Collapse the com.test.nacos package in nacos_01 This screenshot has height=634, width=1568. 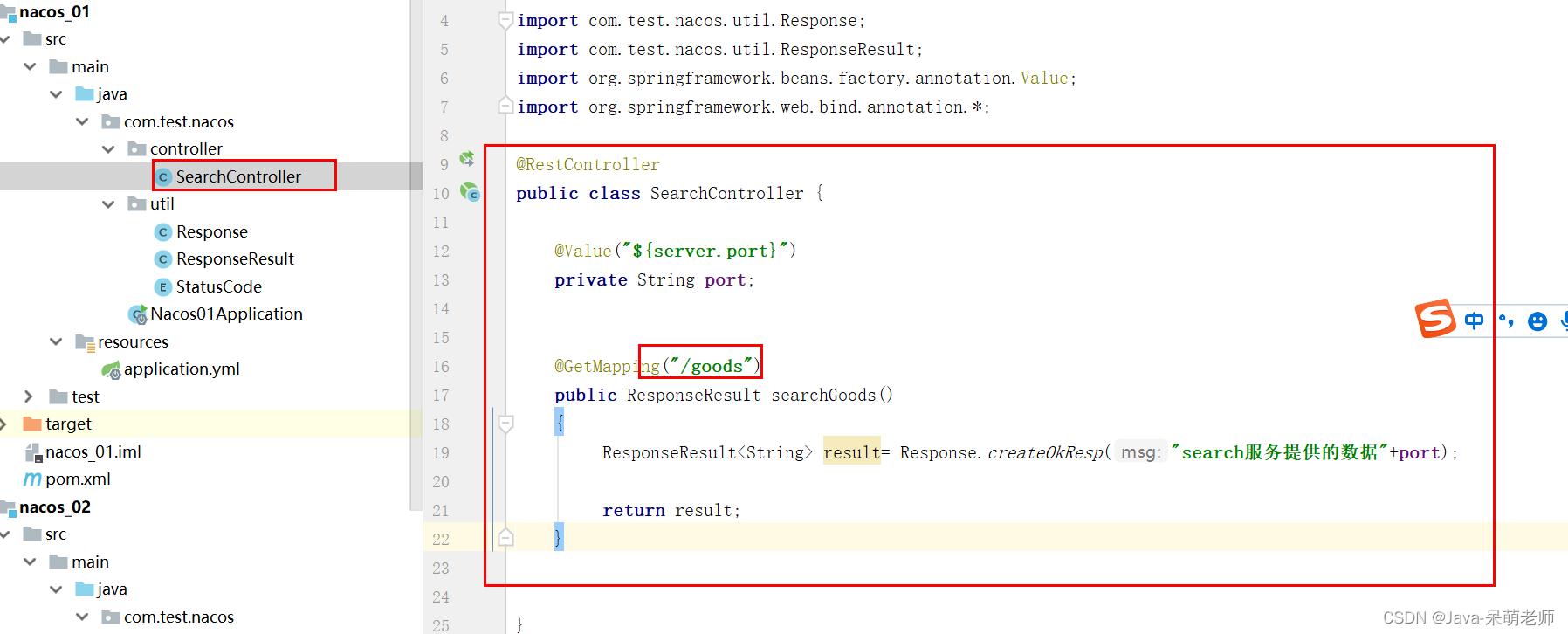[x=82, y=121]
